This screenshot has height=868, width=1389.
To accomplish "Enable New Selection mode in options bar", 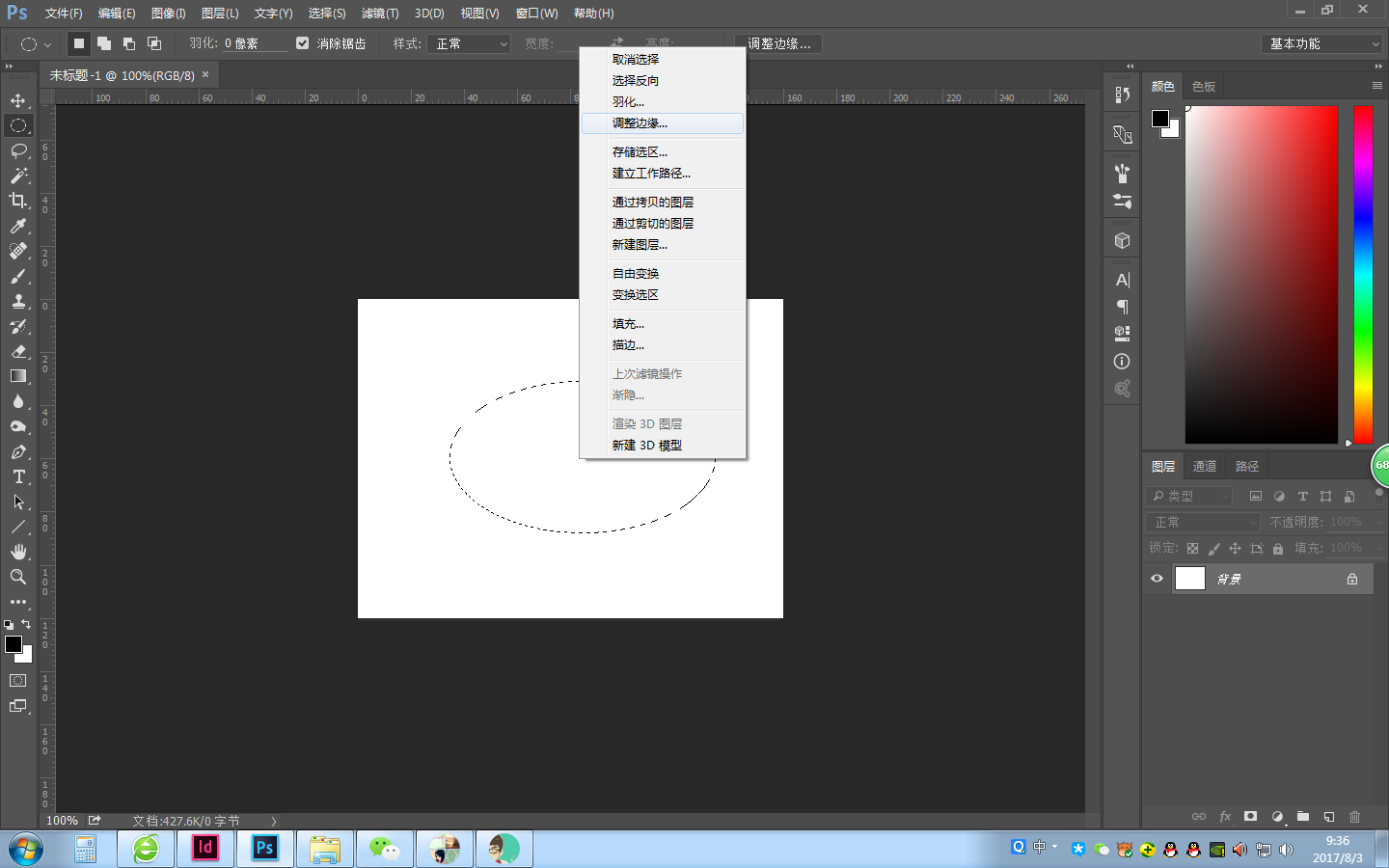I will (x=79, y=43).
